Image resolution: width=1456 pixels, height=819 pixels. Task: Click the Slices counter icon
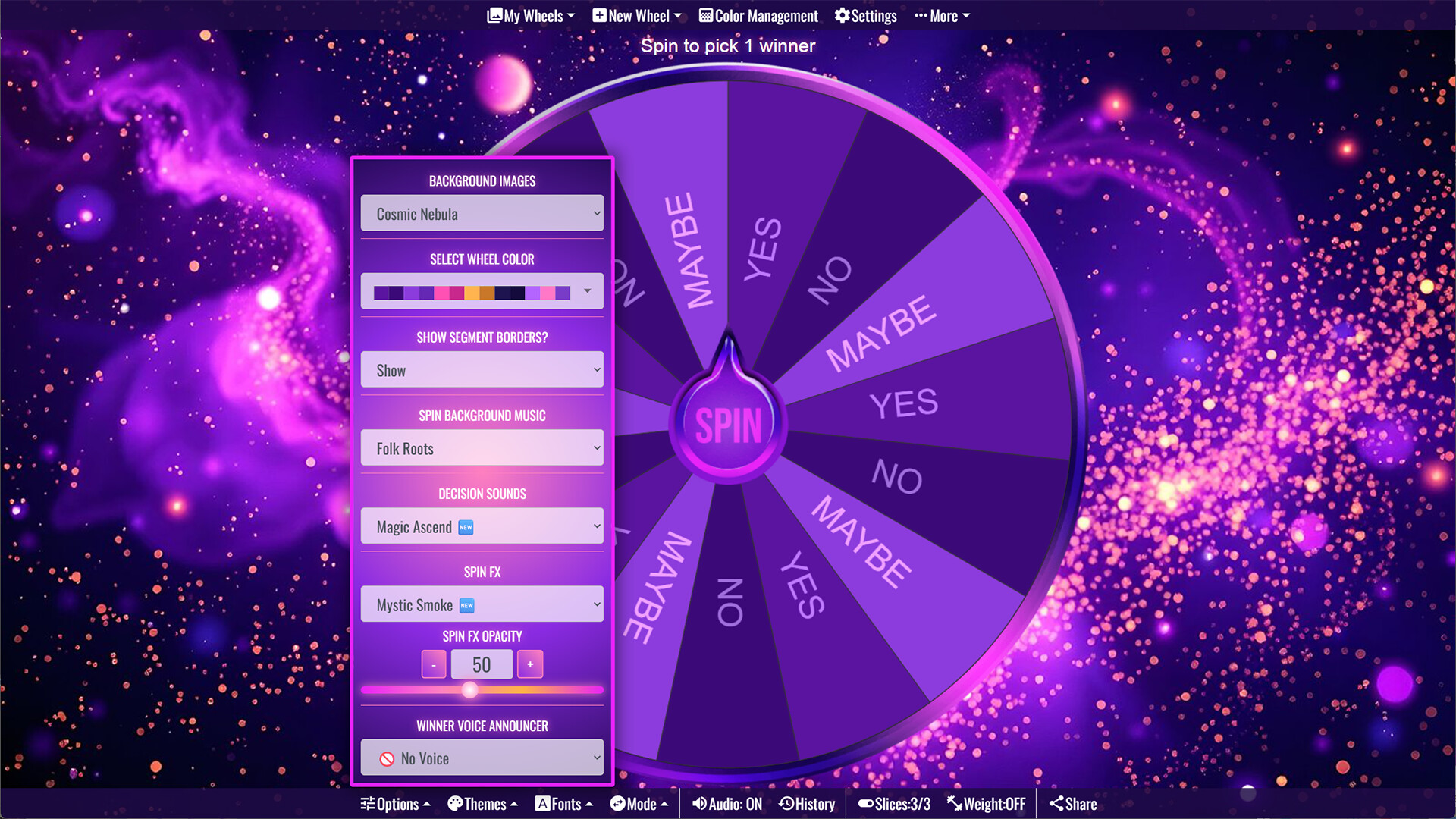click(x=864, y=804)
